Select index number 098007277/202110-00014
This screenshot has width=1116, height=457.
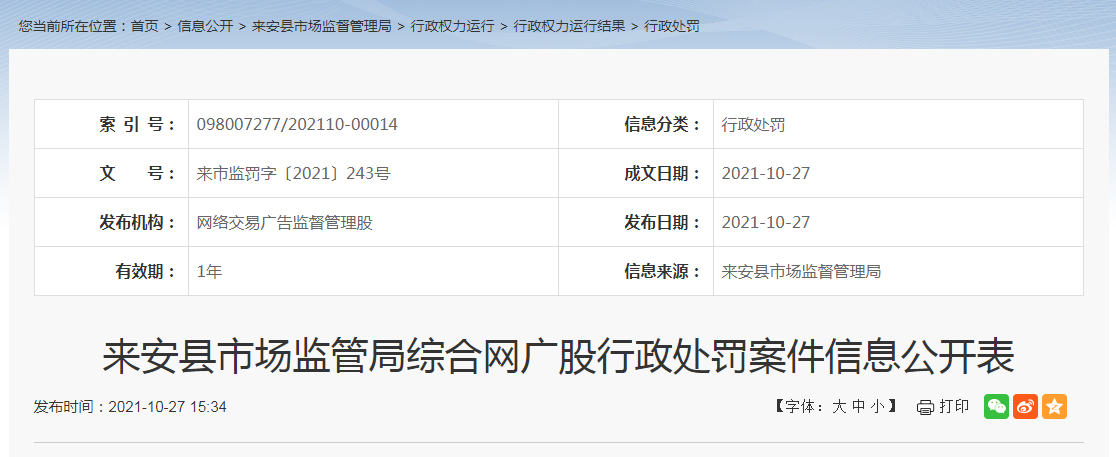(x=298, y=125)
